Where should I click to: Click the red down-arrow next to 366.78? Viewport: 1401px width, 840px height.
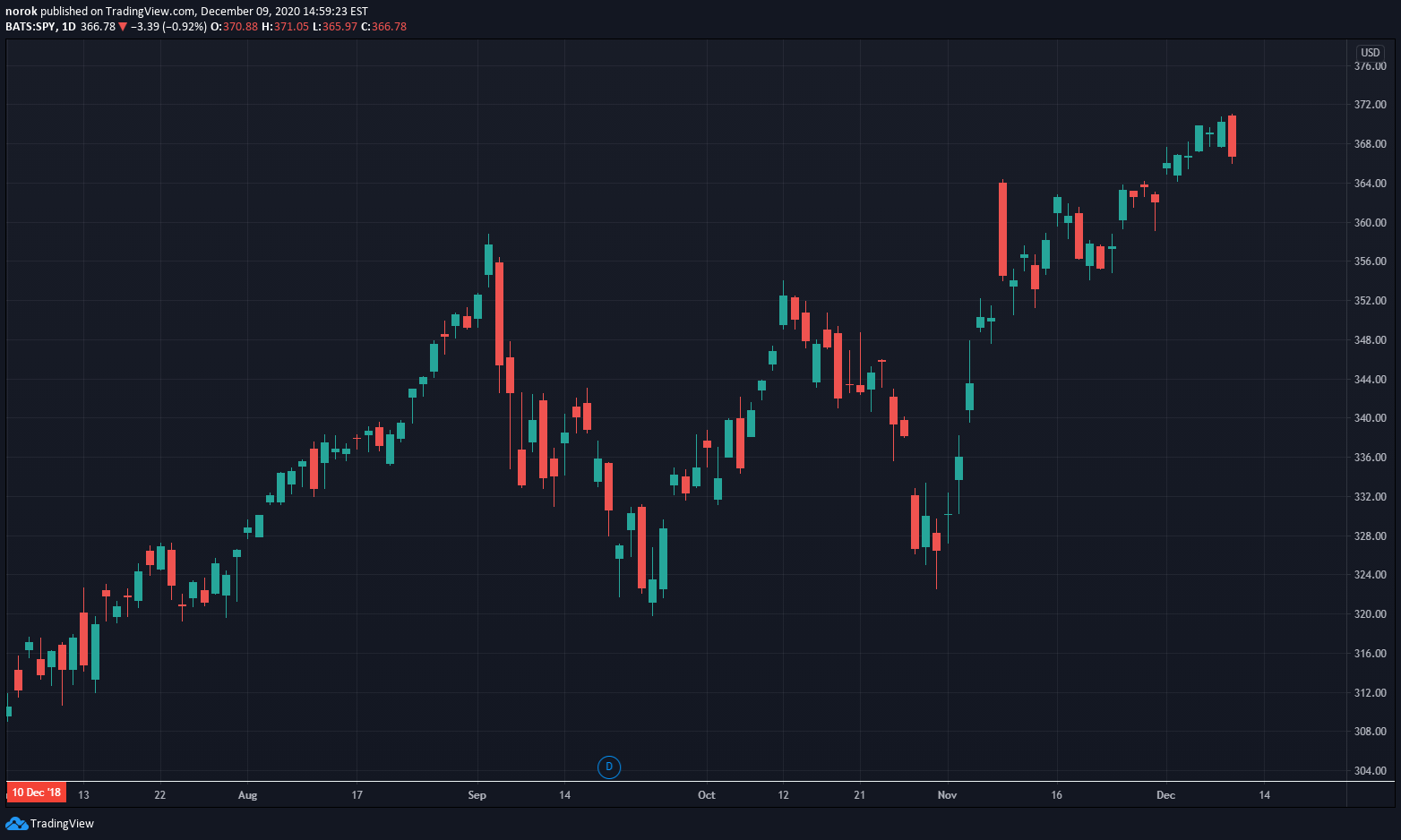[x=123, y=27]
